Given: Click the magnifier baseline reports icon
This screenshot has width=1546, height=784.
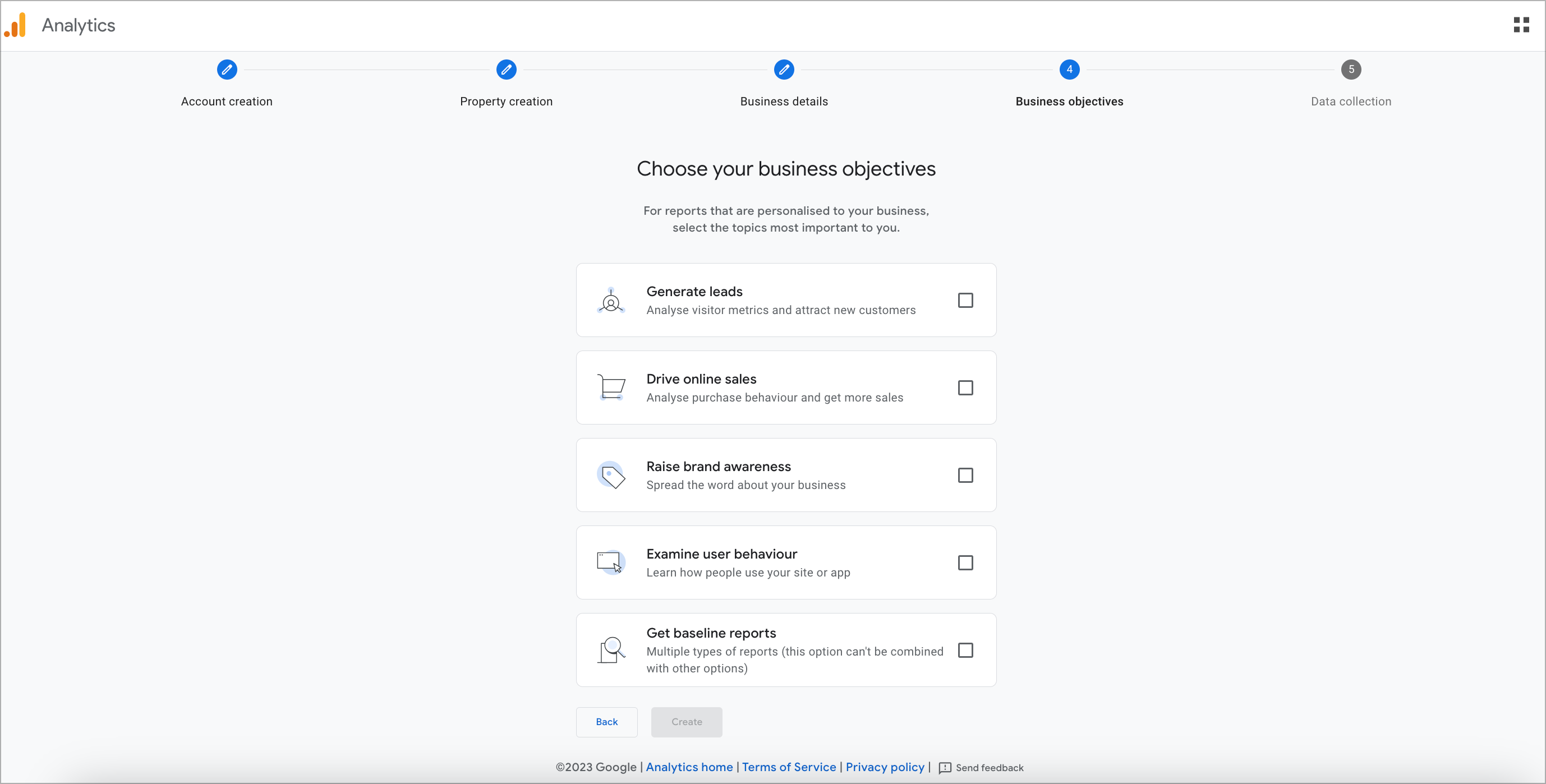Looking at the screenshot, I should click(611, 650).
